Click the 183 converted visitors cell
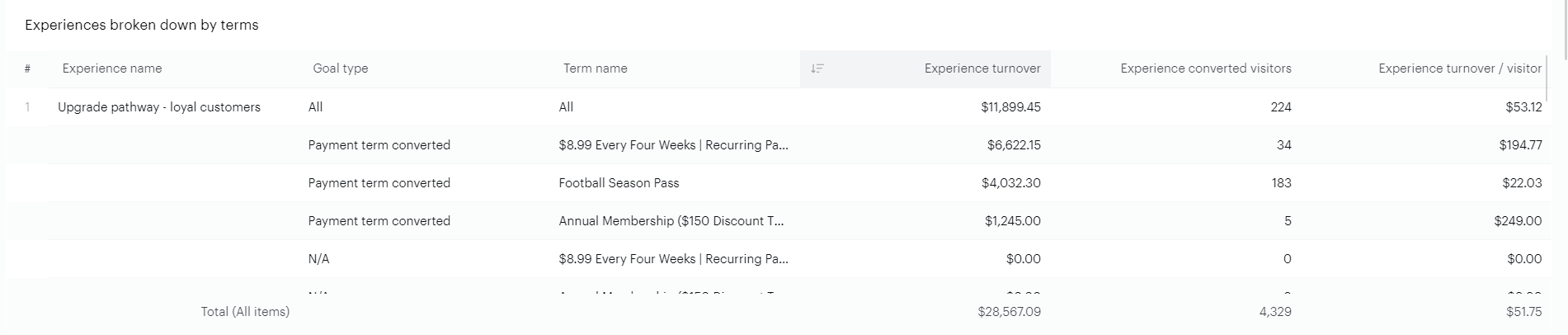Image resolution: width=1568 pixels, height=335 pixels. (1281, 183)
